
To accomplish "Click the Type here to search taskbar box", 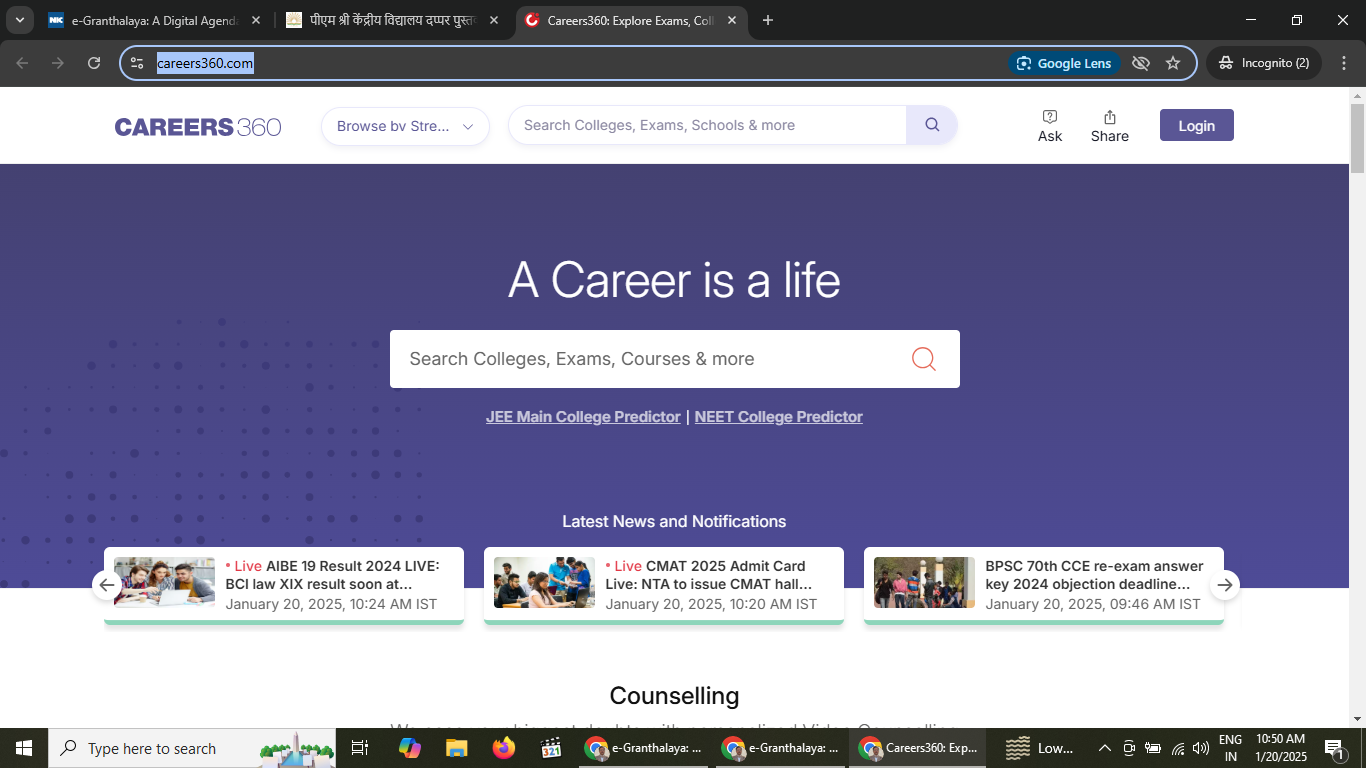I will (x=192, y=748).
